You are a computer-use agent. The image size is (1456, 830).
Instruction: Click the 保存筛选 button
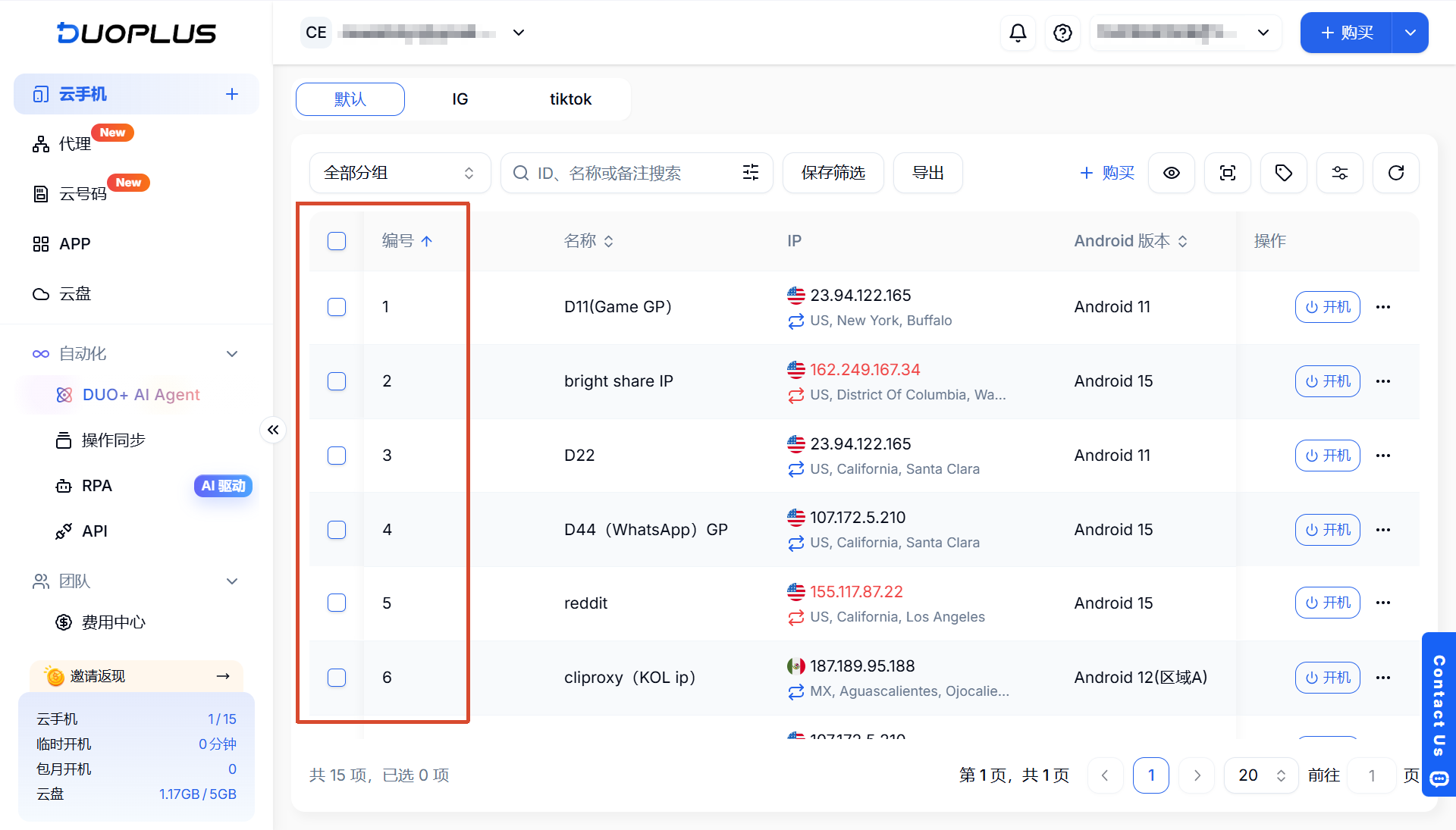(x=833, y=173)
